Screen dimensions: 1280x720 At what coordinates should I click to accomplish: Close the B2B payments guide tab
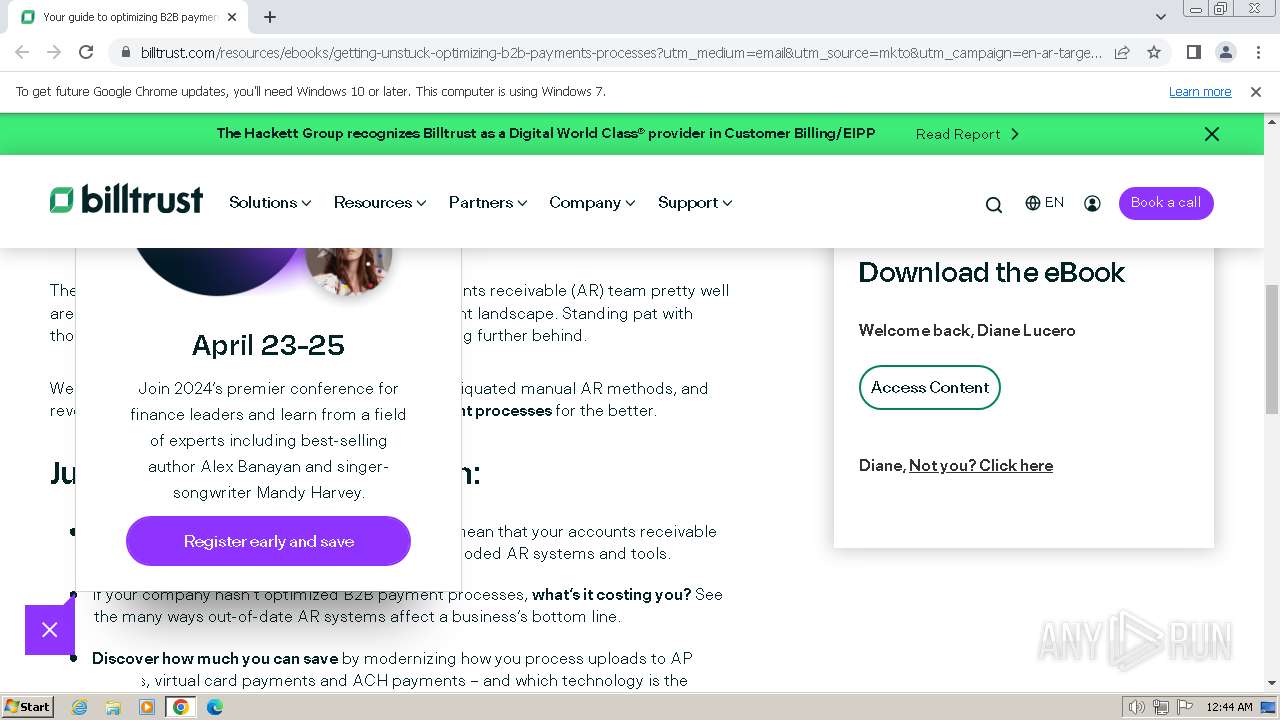232,17
